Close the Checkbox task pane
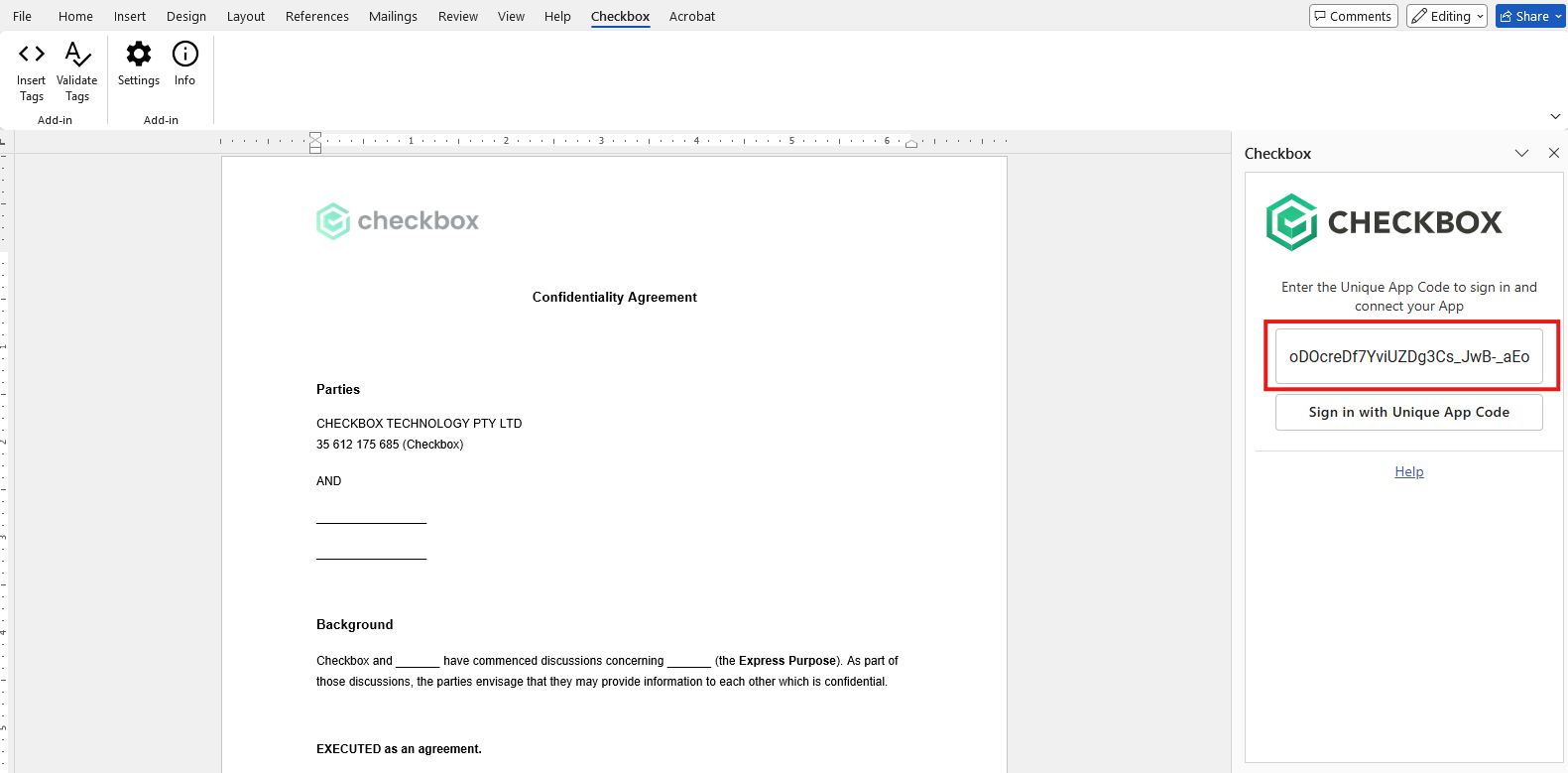This screenshot has width=1568, height=773. pyautogui.click(x=1554, y=153)
